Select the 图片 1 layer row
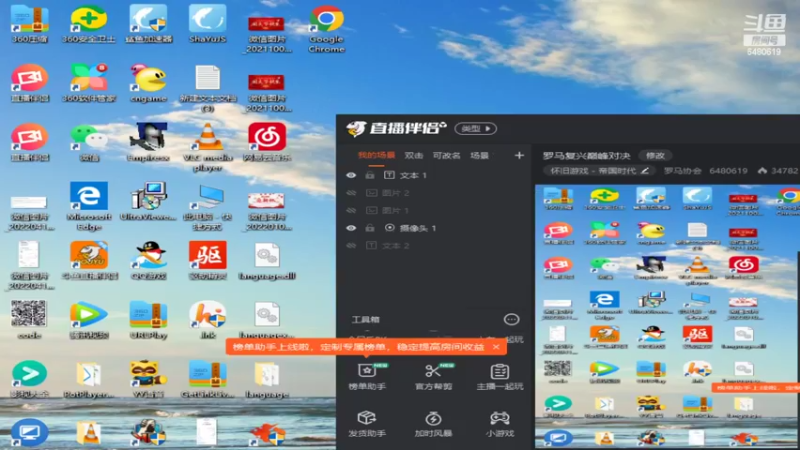Viewport: 800px width, 450px height. [x=434, y=210]
